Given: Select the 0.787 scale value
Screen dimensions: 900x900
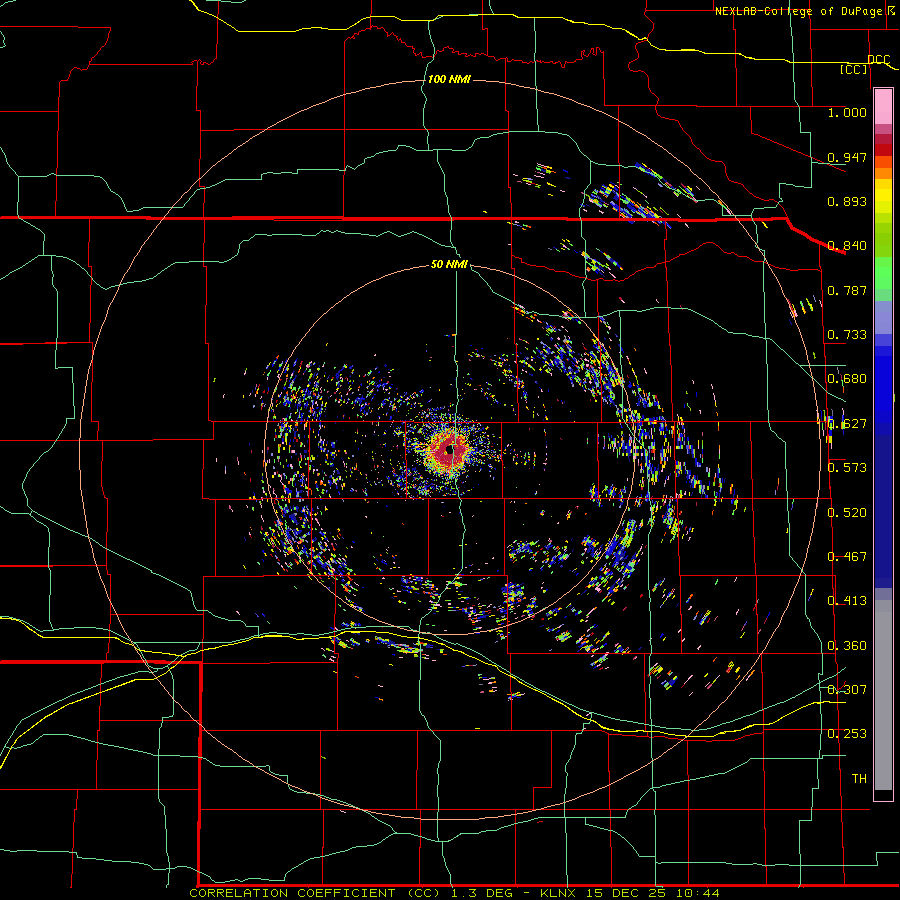Looking at the screenshot, I should tap(847, 290).
